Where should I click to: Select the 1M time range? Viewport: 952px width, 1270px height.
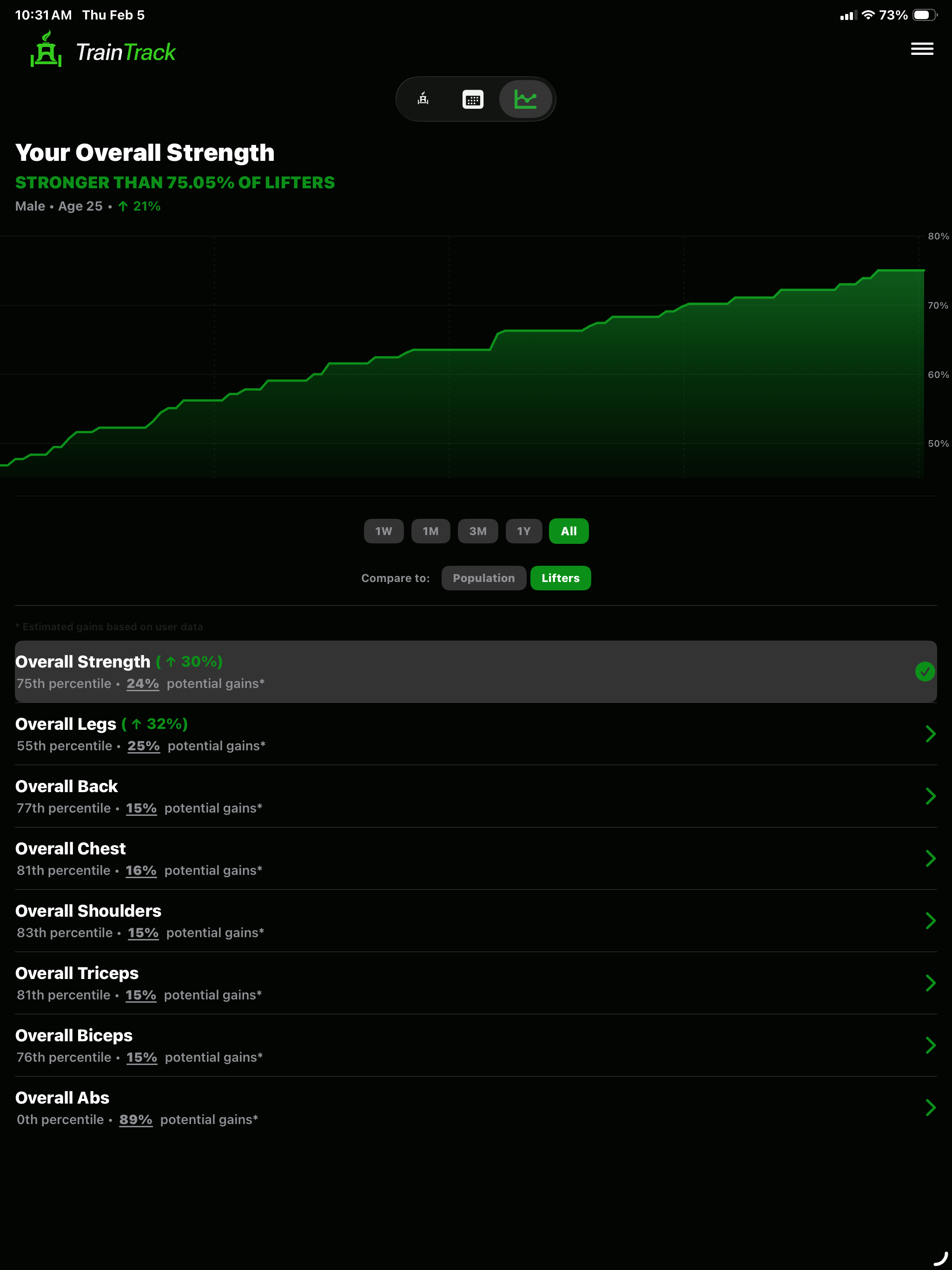430,531
